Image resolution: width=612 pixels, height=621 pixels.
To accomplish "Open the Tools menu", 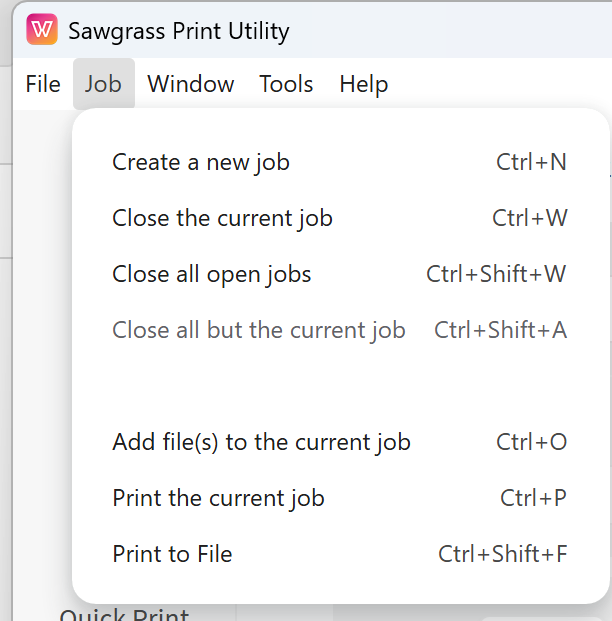I will pos(286,84).
